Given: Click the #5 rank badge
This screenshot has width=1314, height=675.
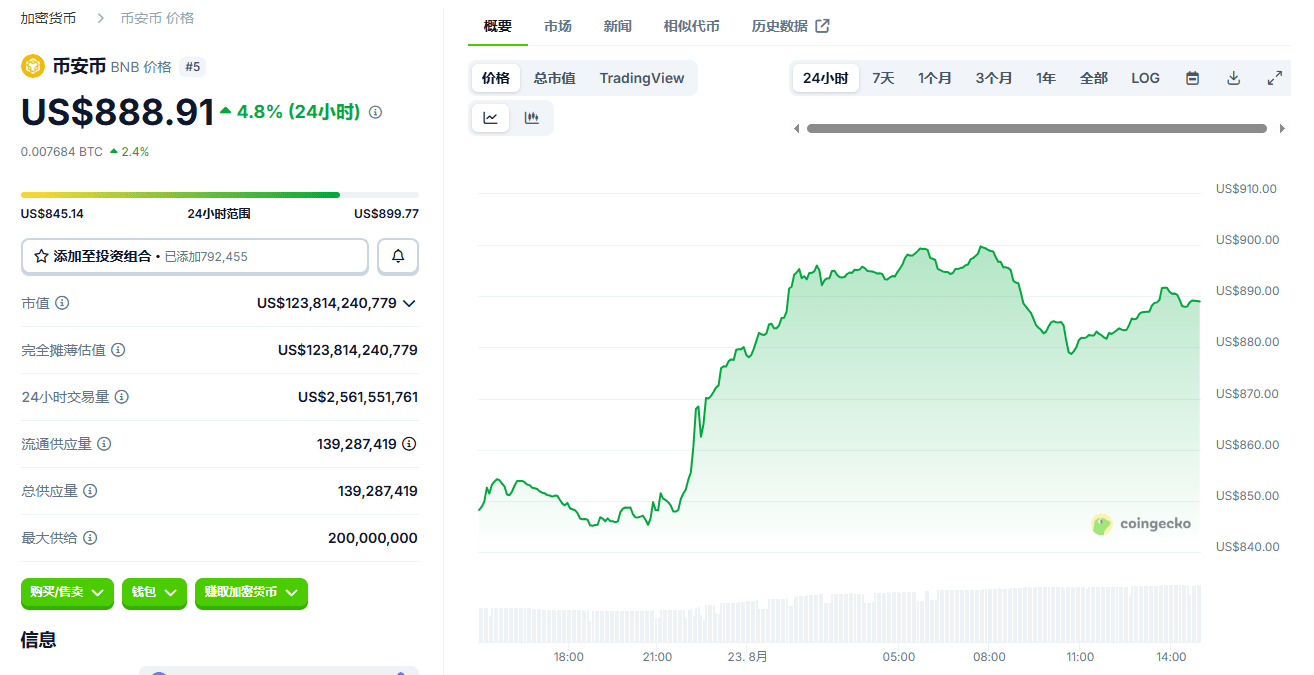Looking at the screenshot, I should (193, 67).
